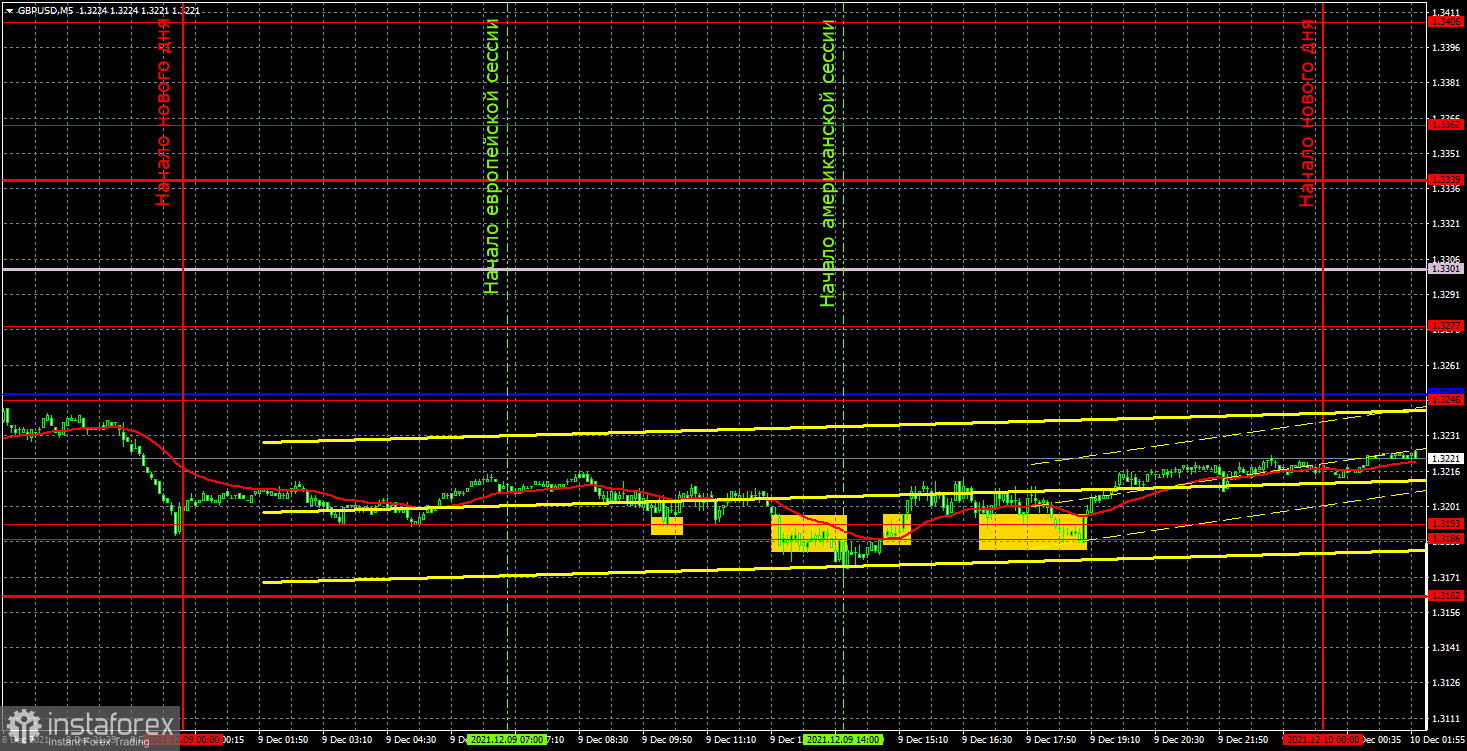Click the 1.3351 price scale value
This screenshot has height=751, width=1467.
pos(1446,154)
